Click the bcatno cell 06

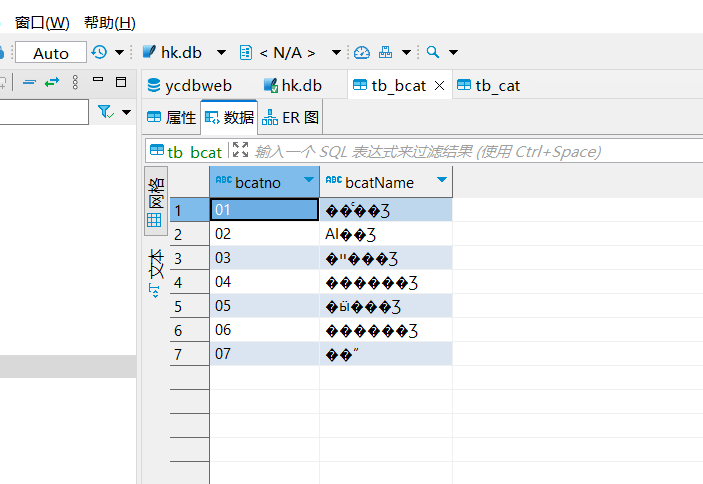pyautogui.click(x=265, y=330)
